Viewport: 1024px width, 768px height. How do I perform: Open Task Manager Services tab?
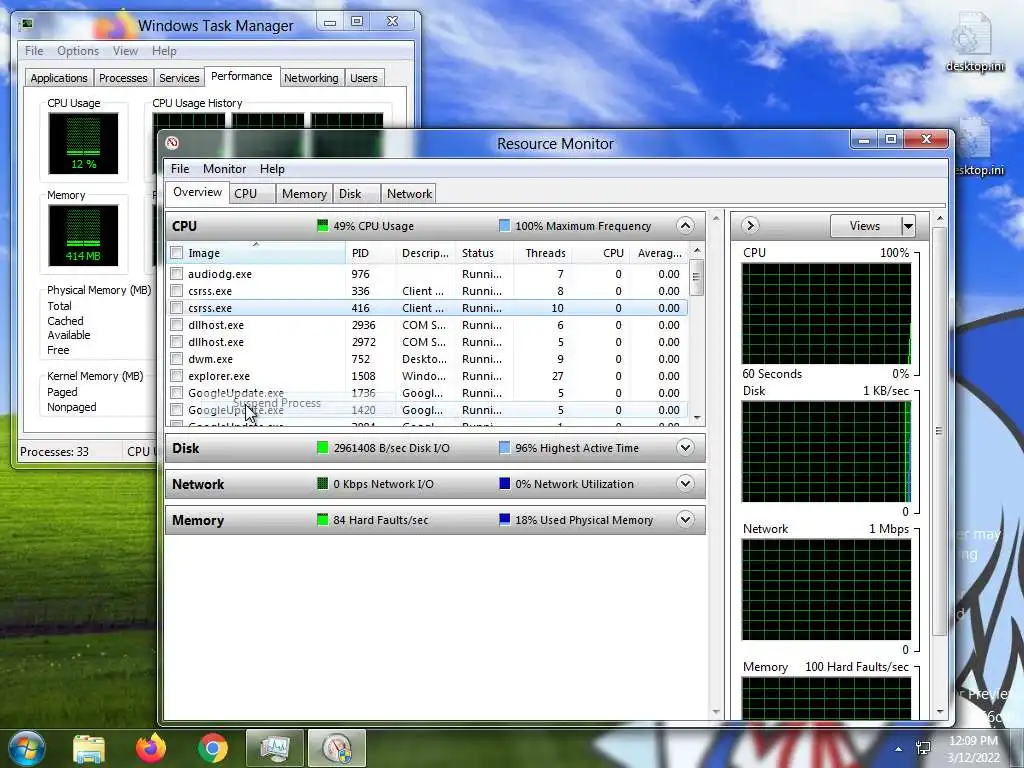pos(179,78)
